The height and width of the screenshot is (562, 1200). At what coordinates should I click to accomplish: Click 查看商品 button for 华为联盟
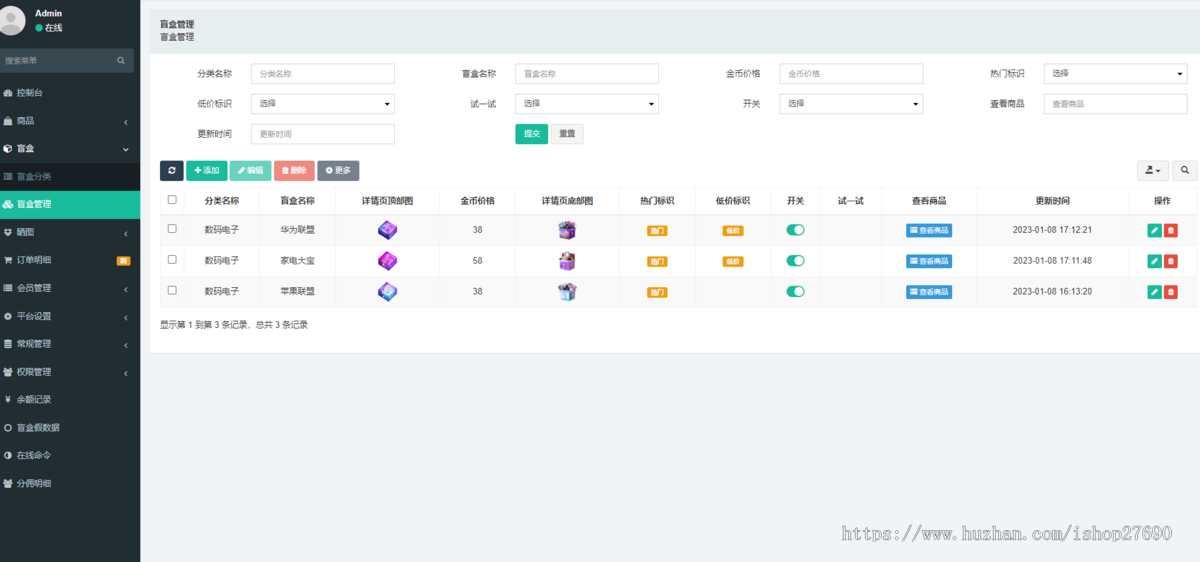pos(929,231)
